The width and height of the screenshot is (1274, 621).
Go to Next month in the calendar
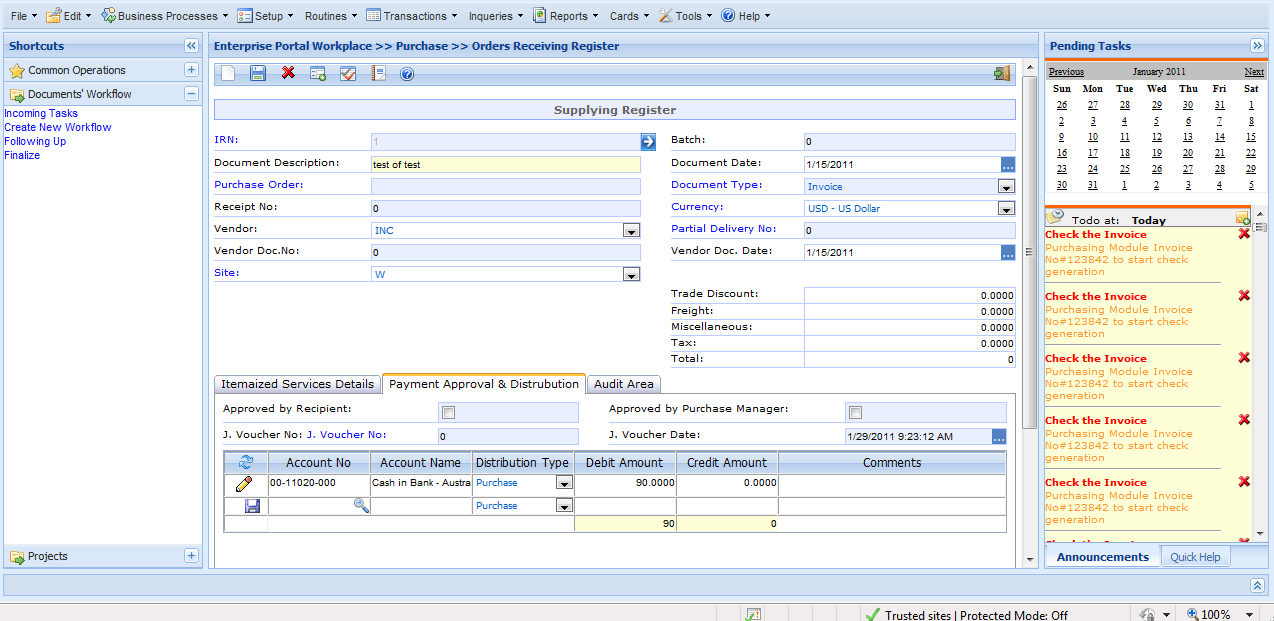click(1253, 72)
